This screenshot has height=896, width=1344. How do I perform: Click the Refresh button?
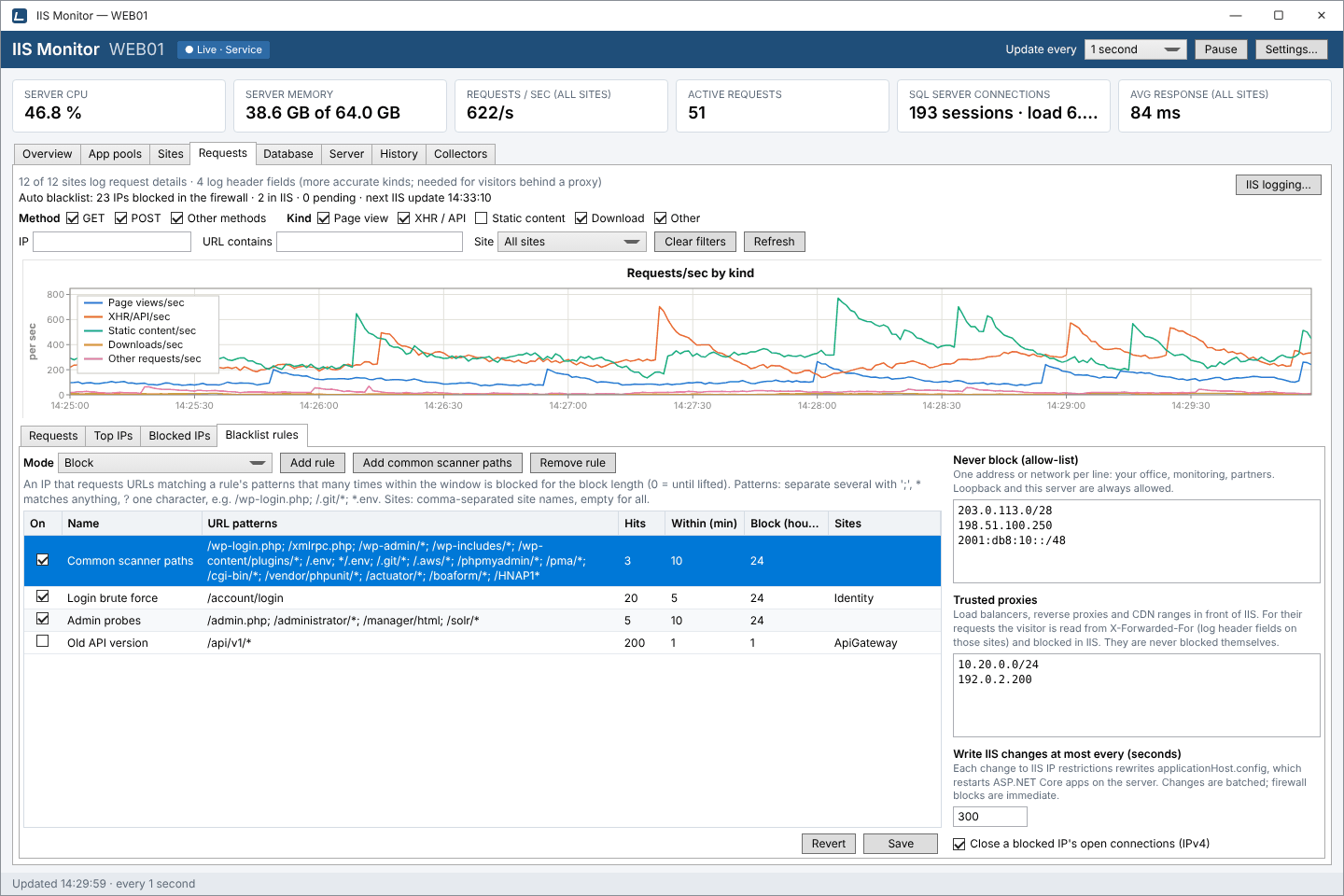(775, 242)
